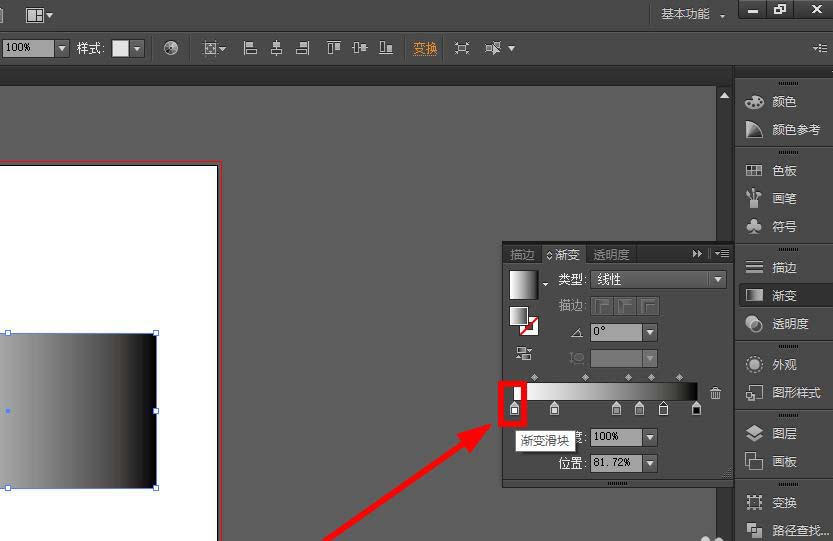Open the 路径查找 pathfinder panel
Viewport: 833px width, 541px height.
pos(786,530)
